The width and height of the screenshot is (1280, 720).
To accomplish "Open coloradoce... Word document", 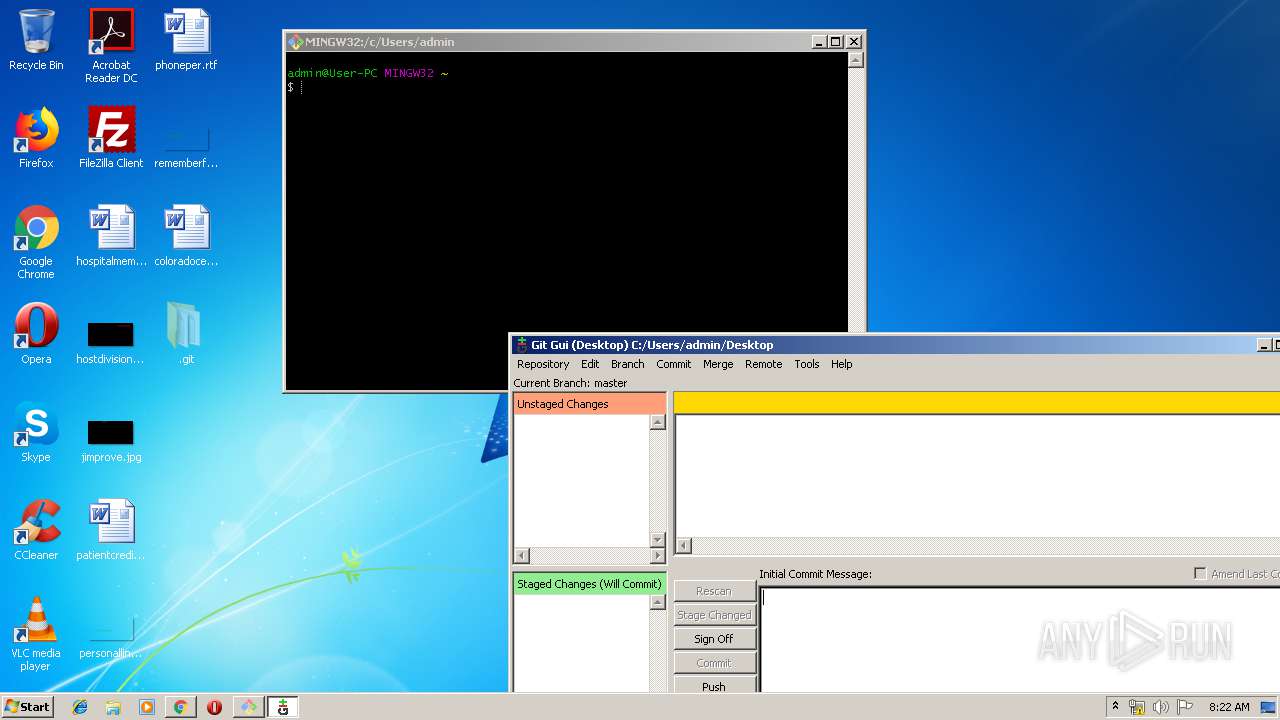I will 186,236.
